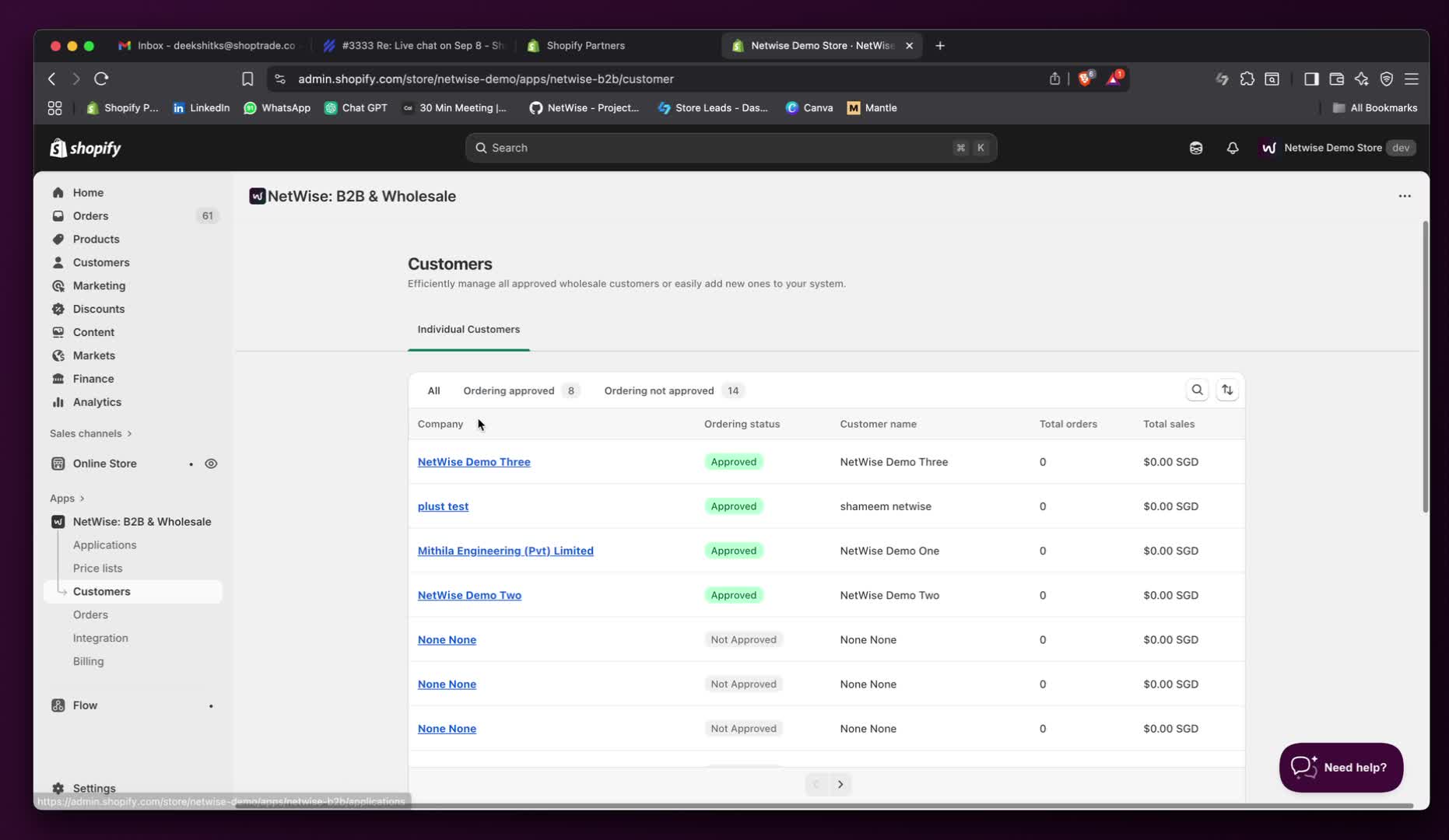Select the All filter tab

pyautogui.click(x=433, y=390)
